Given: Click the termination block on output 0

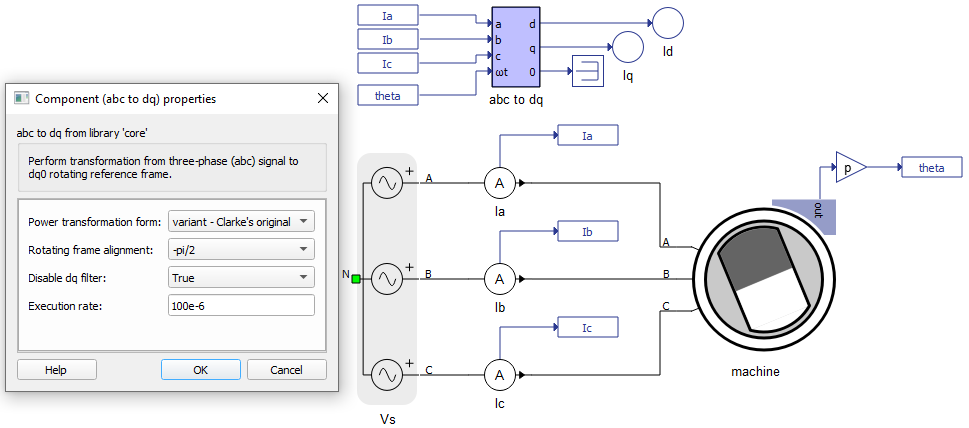Looking at the screenshot, I should click(588, 72).
